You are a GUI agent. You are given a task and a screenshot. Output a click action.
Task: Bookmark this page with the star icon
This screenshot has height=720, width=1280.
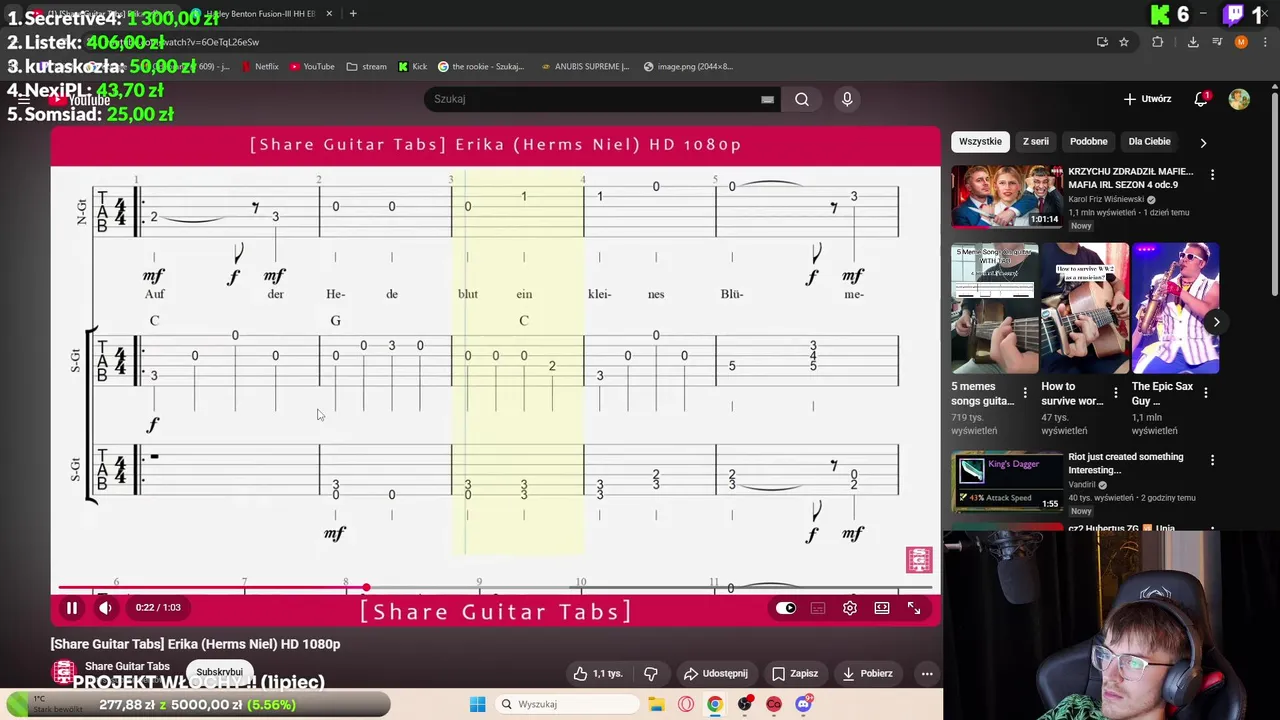coord(1124,42)
